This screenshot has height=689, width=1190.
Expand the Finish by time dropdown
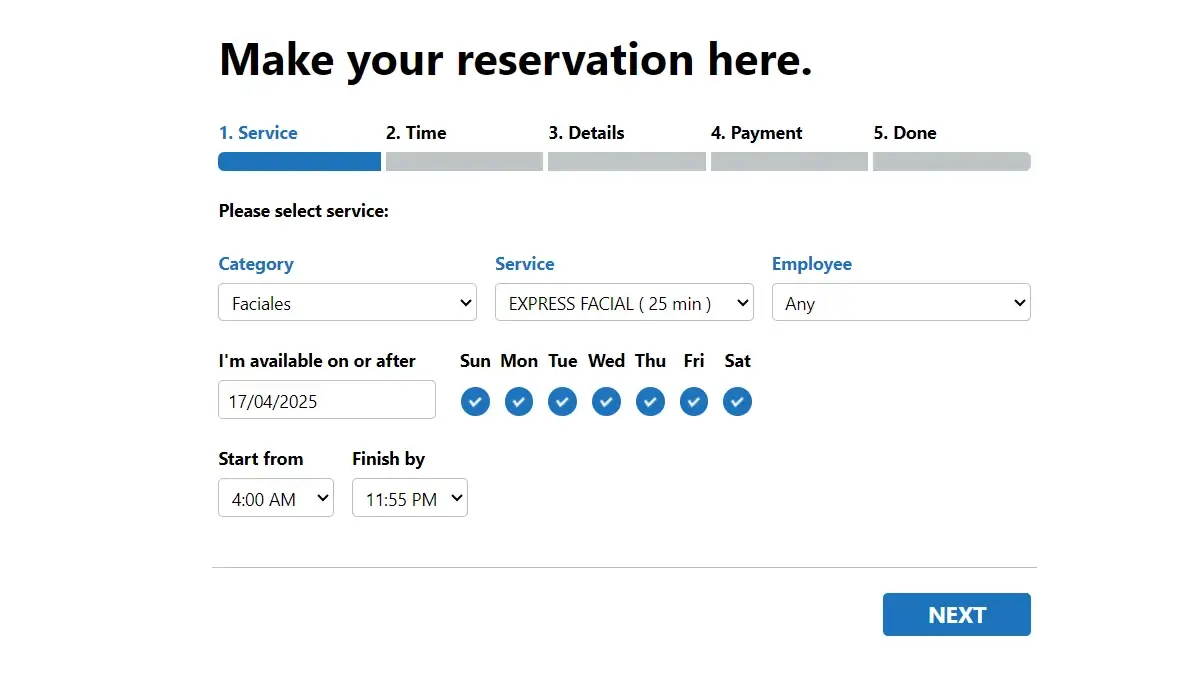click(x=409, y=498)
